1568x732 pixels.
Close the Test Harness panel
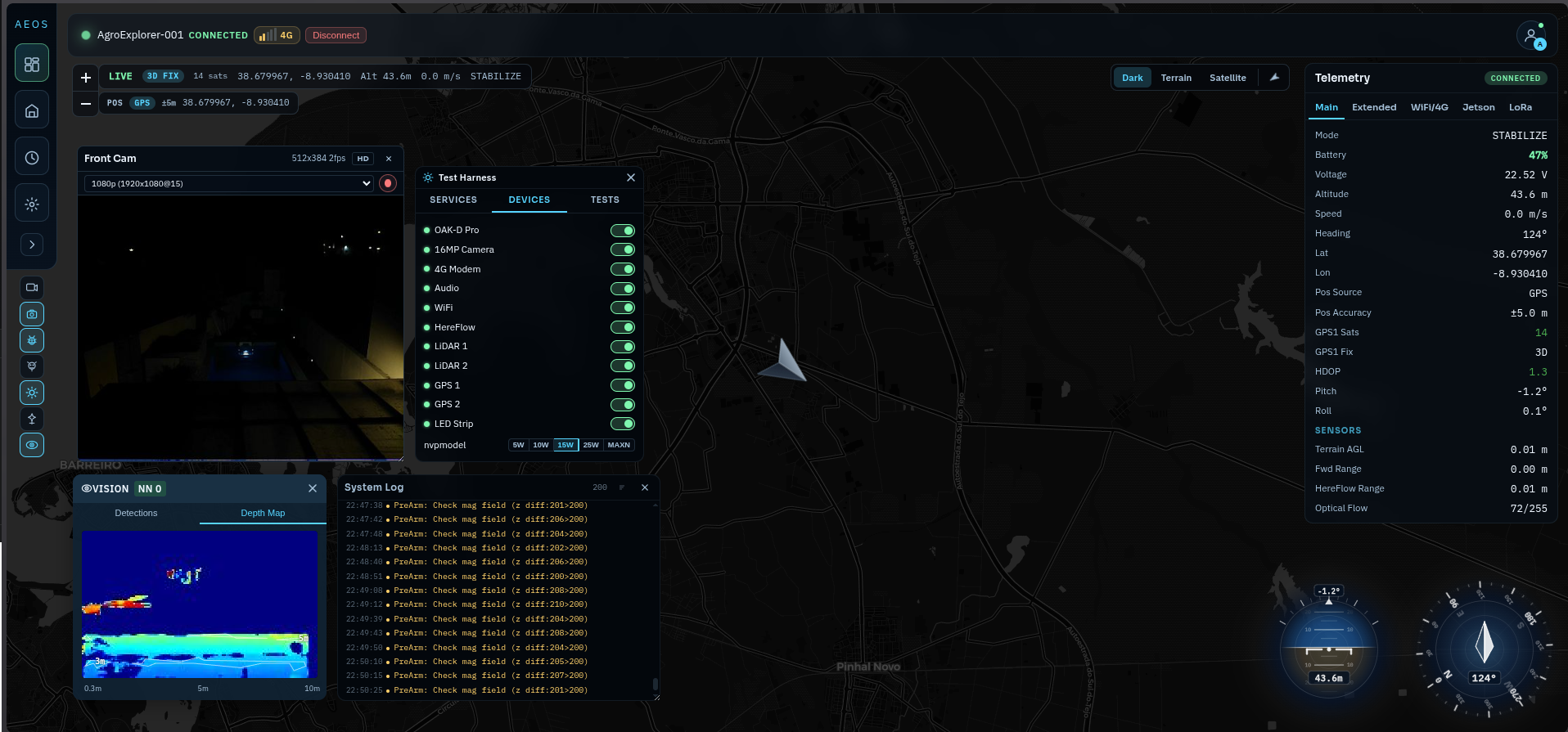pyautogui.click(x=631, y=177)
